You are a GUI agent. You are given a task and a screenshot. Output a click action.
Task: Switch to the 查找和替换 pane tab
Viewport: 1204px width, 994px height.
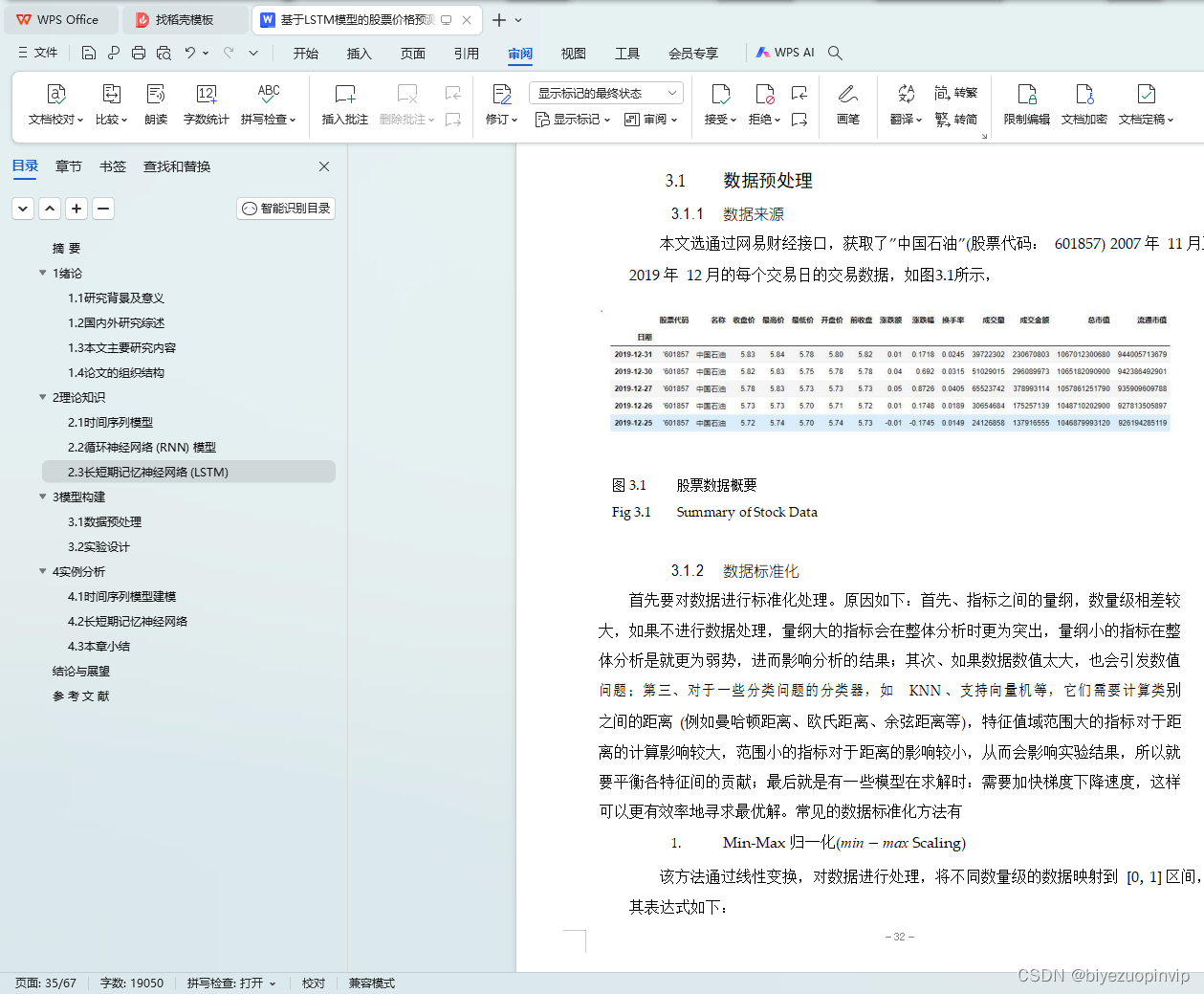point(177,166)
